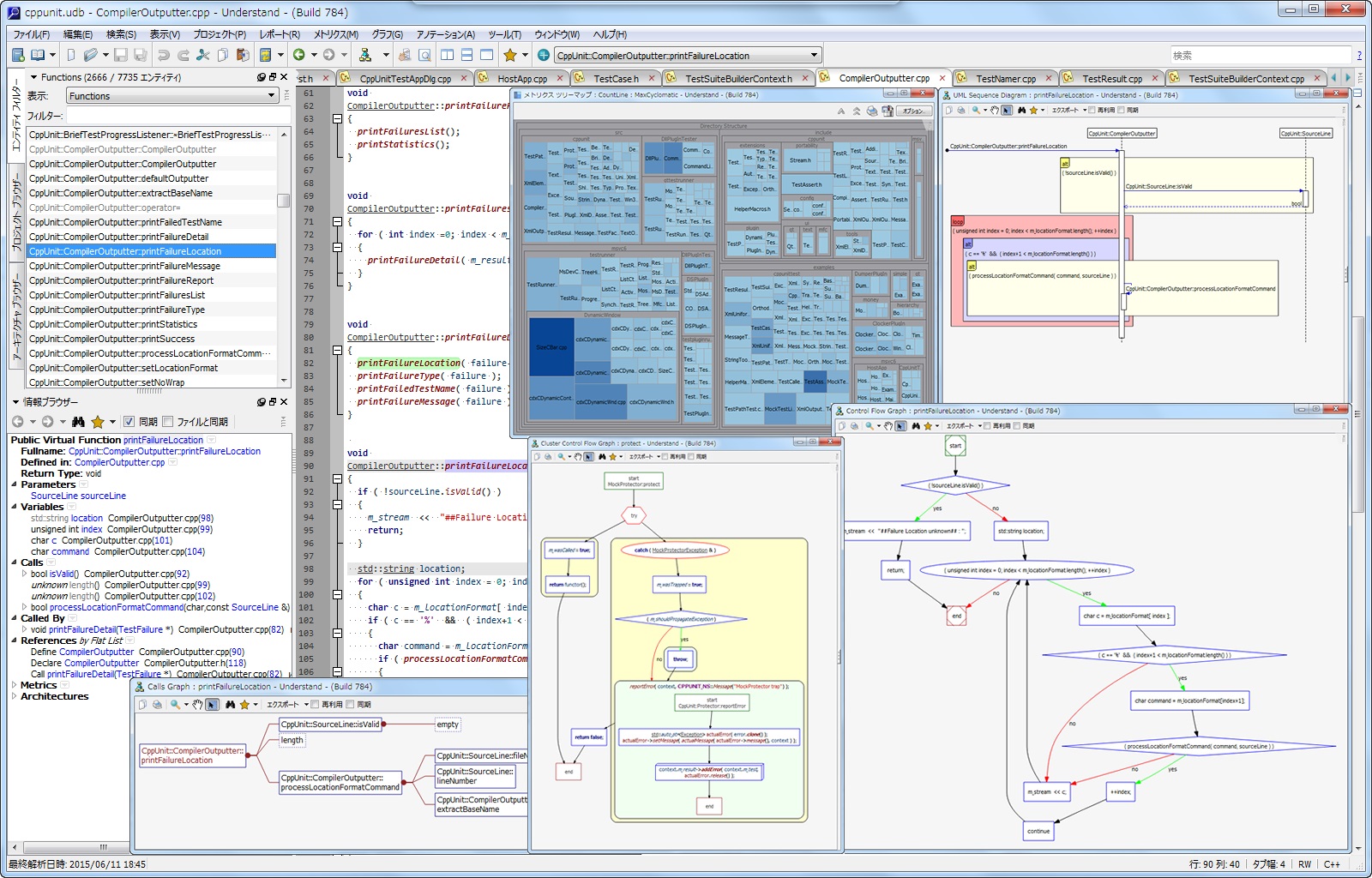Expand the Metrics section
The image size is (1372, 878).
pos(15,685)
